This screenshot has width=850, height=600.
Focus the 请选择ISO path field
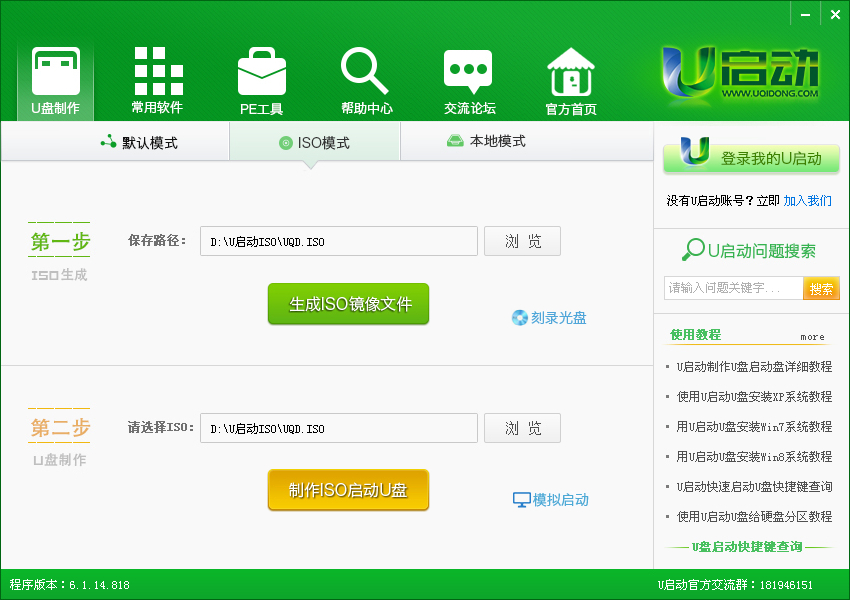pos(339,428)
